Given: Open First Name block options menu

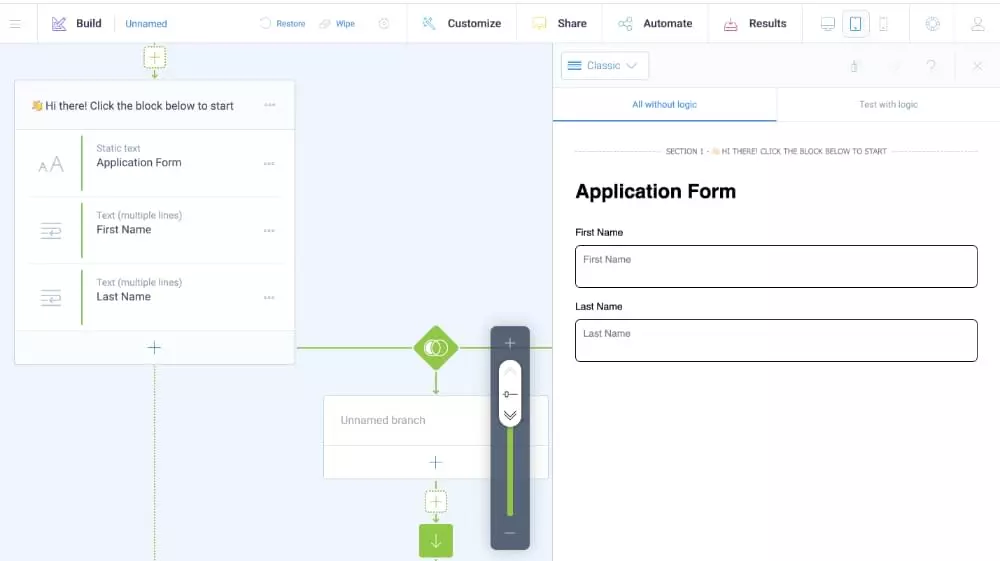Looking at the screenshot, I should [269, 231].
